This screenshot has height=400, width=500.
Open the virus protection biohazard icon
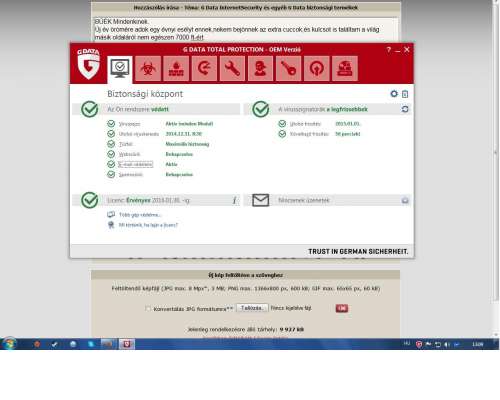pyautogui.click(x=148, y=69)
